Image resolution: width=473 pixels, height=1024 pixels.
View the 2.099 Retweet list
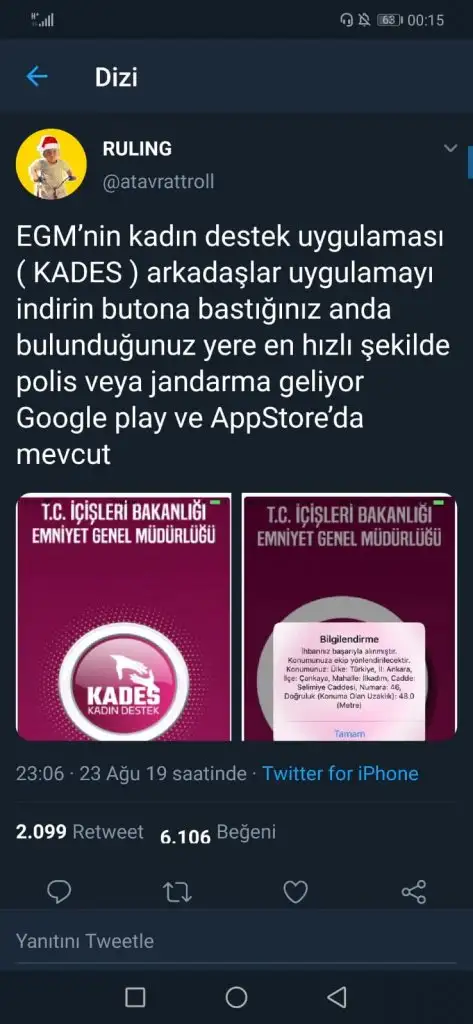80,831
